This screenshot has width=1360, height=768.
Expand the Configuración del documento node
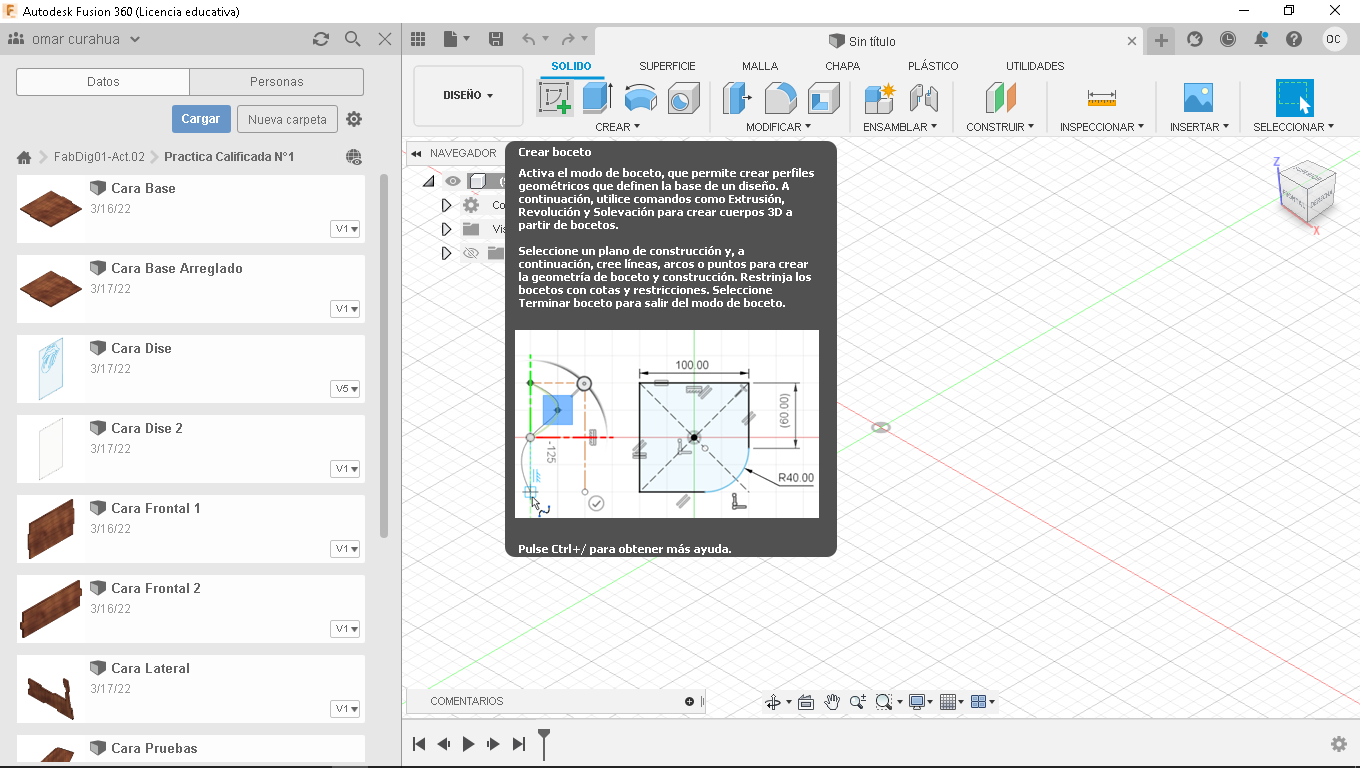click(445, 204)
